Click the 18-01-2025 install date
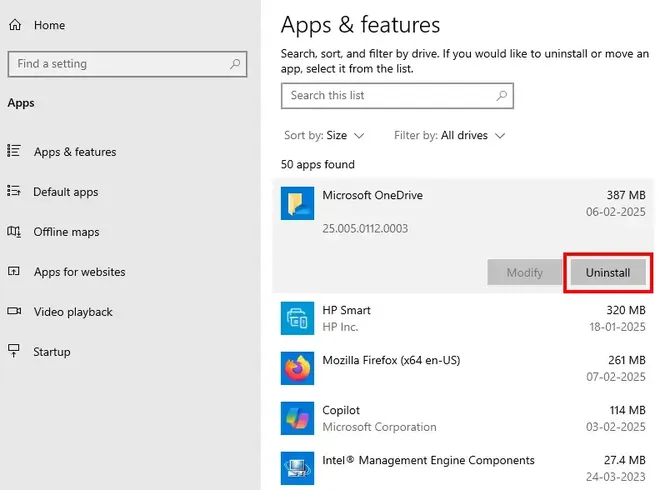Viewport: 660px width, 490px height. (x=617, y=327)
